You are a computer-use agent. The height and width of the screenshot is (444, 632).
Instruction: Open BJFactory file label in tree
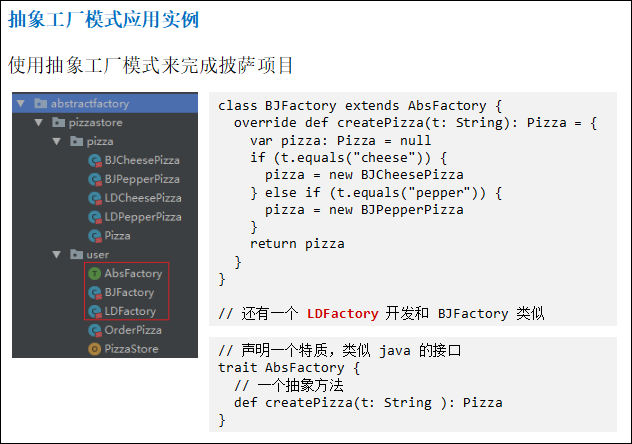click(129, 293)
